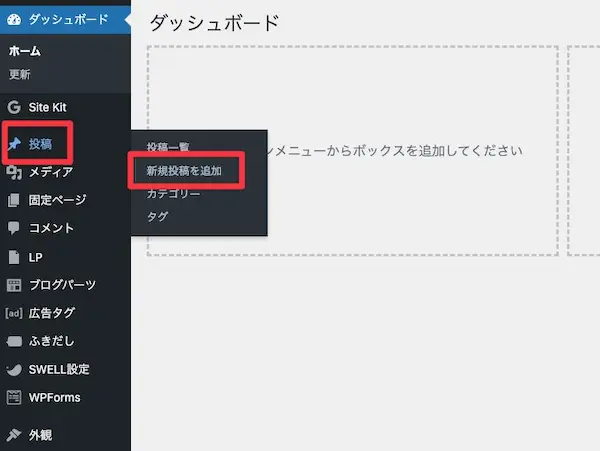This screenshot has height=451, width=600.
Task: Click the LP page icon
Action: tap(14, 257)
